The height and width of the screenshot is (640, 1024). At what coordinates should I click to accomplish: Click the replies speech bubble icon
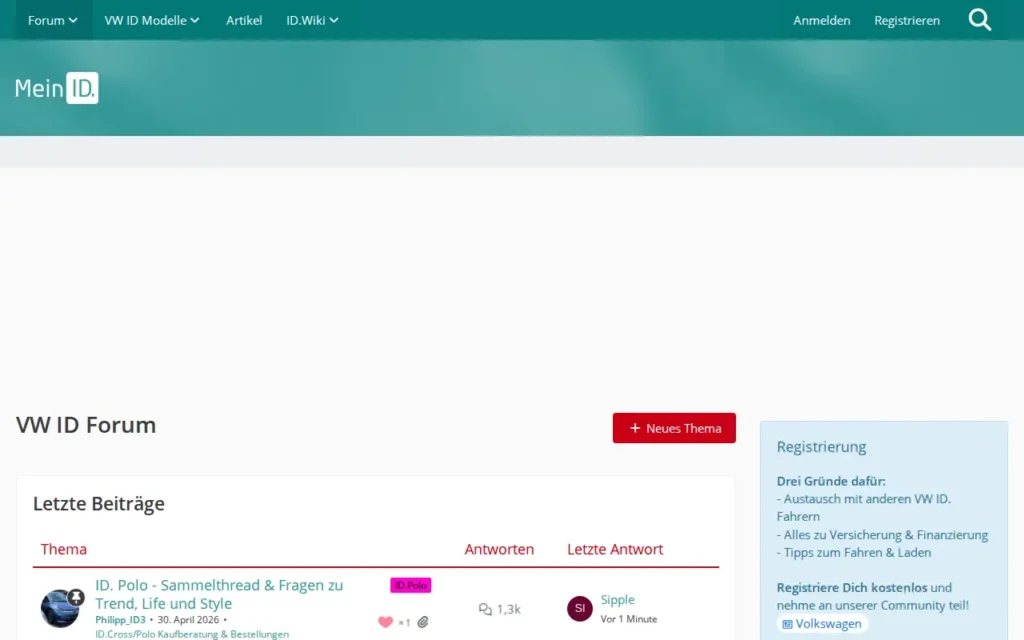coord(485,609)
